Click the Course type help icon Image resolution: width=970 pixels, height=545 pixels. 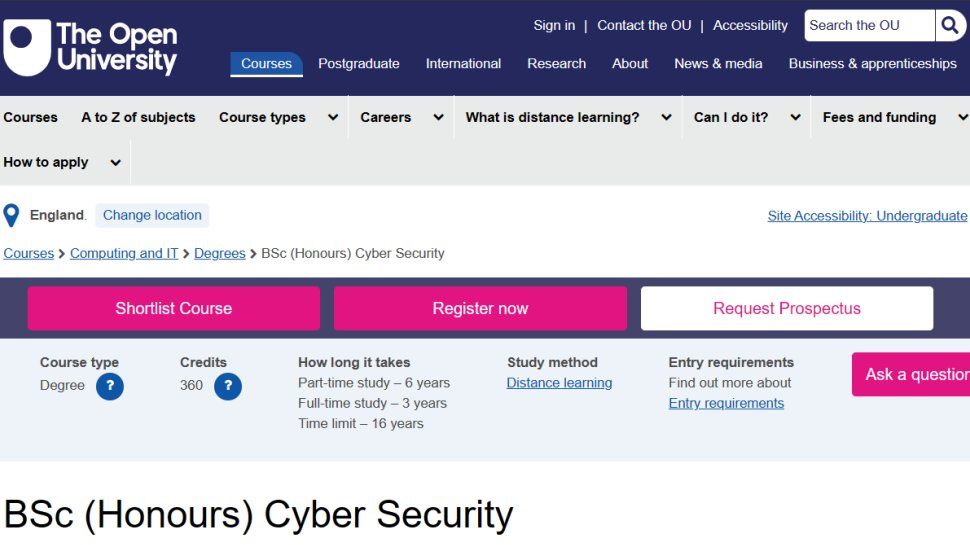pos(110,386)
